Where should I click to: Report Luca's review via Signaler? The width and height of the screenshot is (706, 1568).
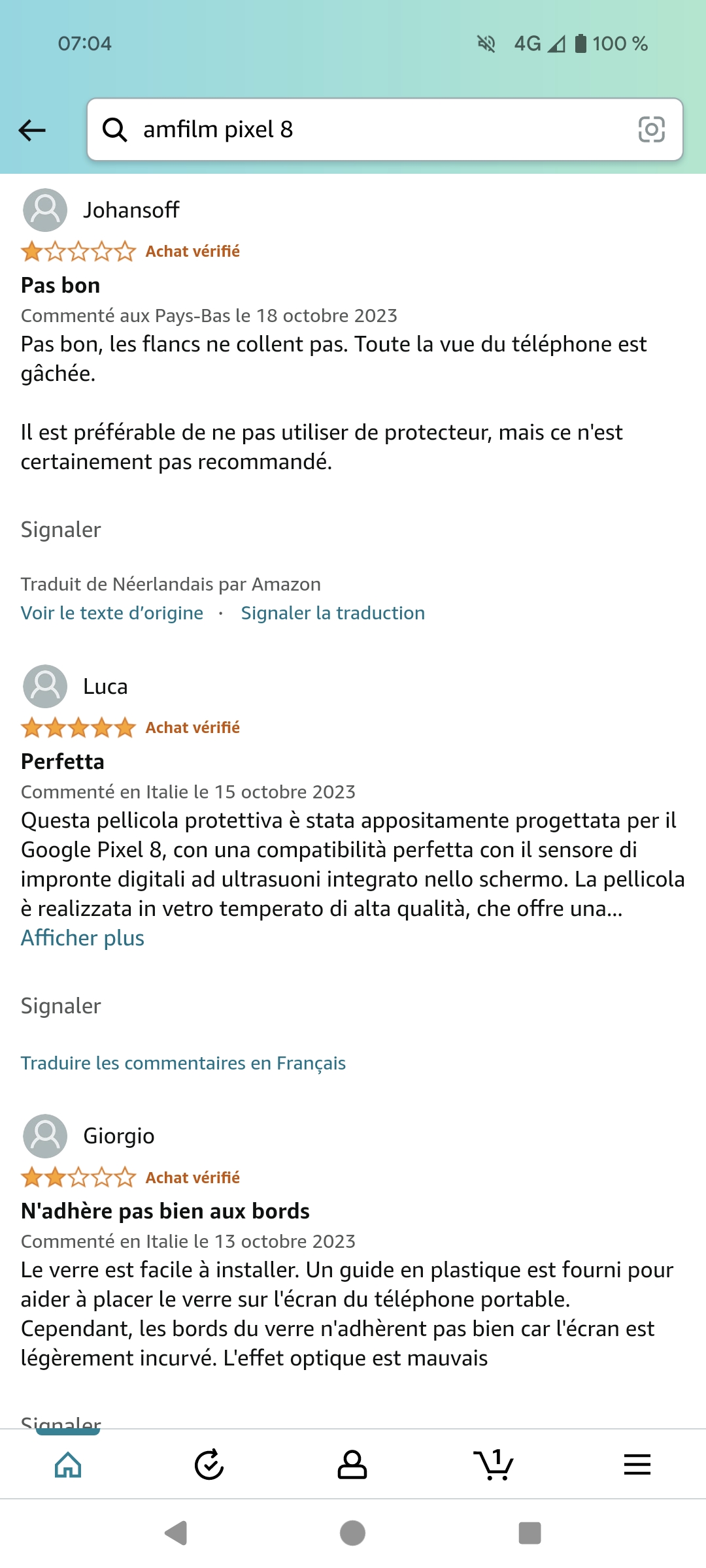tap(61, 1006)
